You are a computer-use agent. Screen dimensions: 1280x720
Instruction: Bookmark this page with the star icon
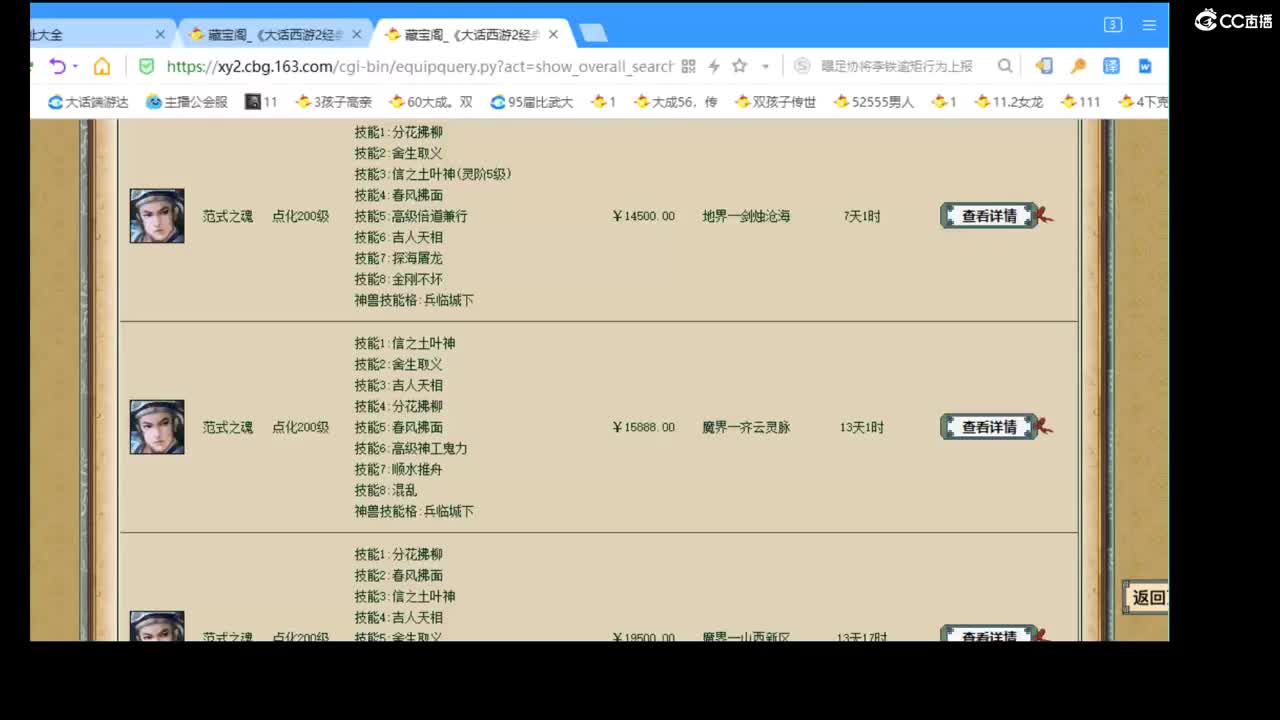(739, 66)
